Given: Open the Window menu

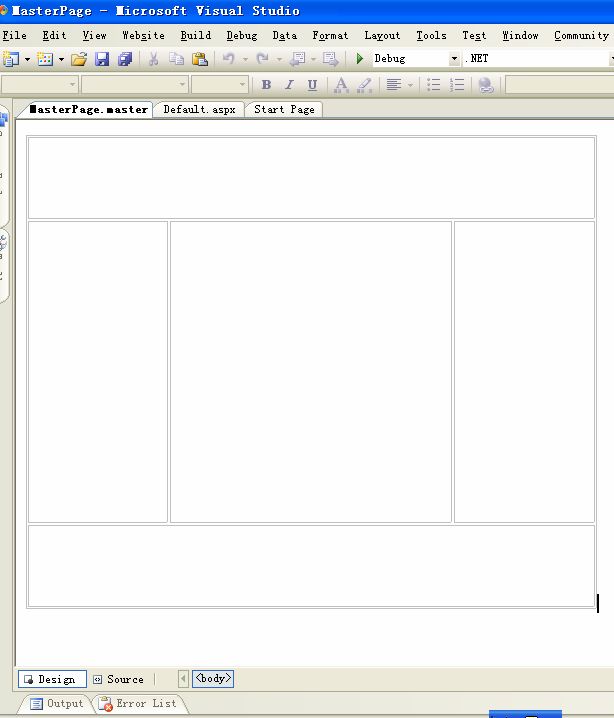Looking at the screenshot, I should 520,35.
